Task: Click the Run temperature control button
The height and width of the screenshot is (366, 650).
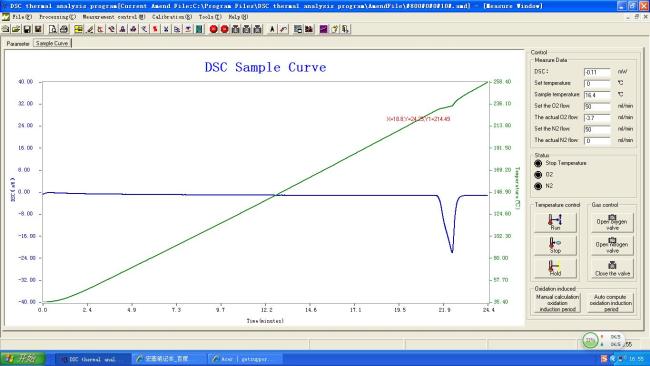Action: pos(555,222)
